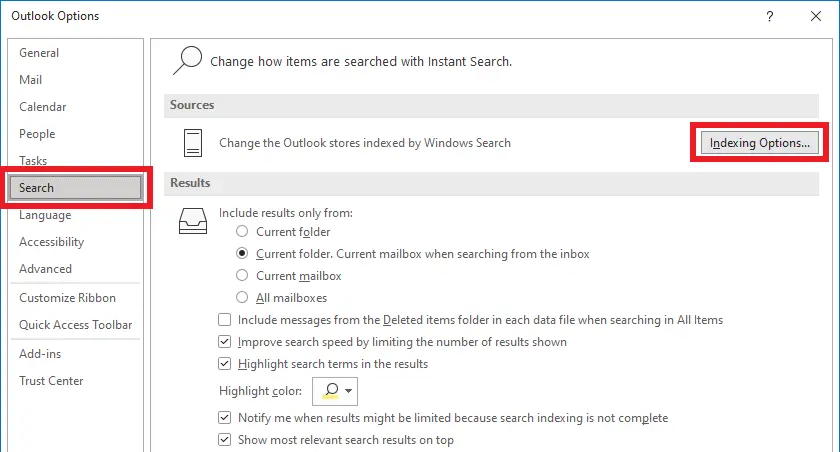This screenshot has height=452, width=840.
Task: Click the Outlook stores document icon
Action: coord(193,143)
